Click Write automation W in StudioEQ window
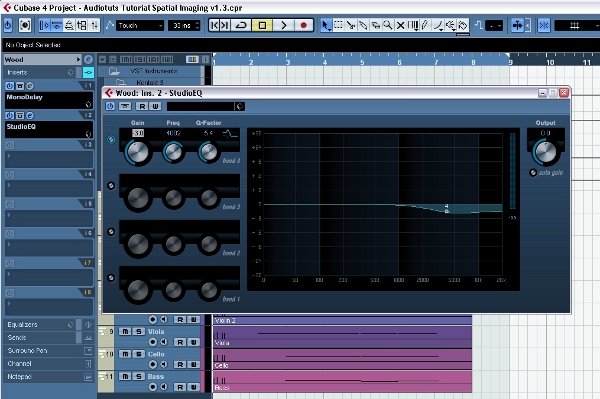The width and height of the screenshot is (600, 399). tap(155, 106)
